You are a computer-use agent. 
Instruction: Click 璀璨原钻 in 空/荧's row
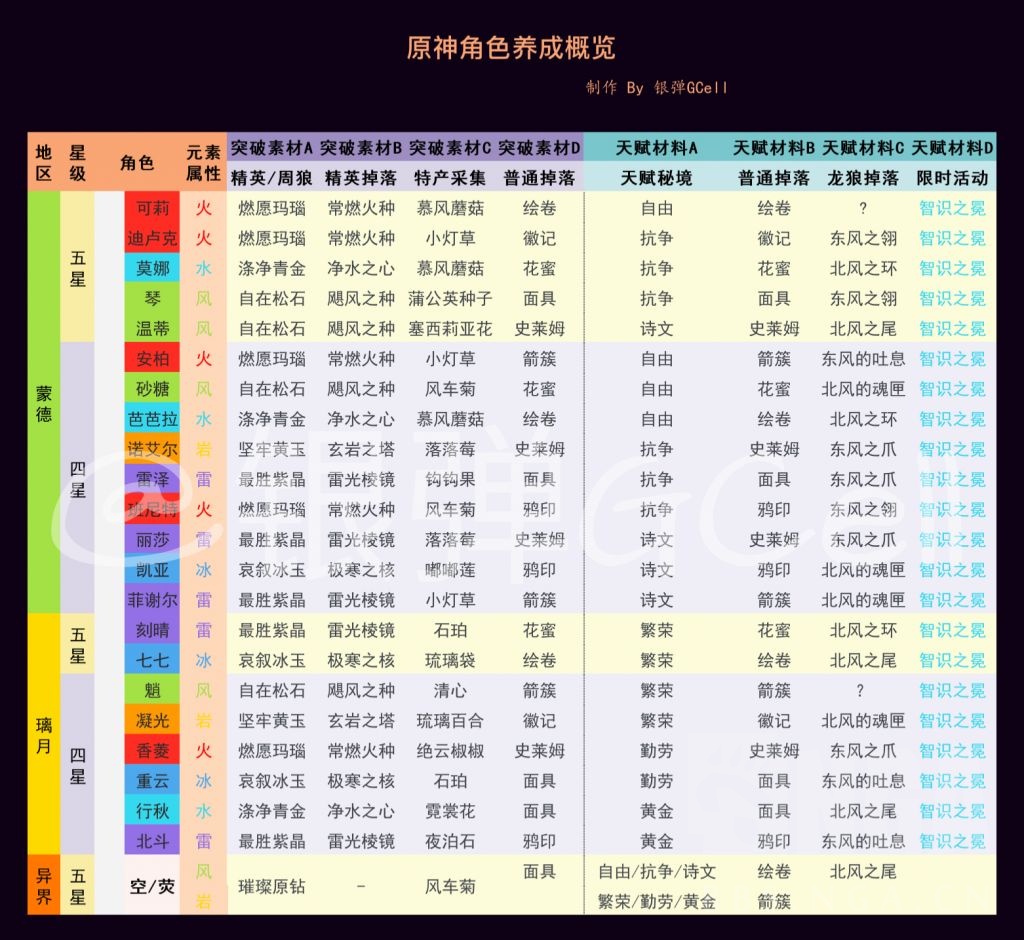pyautogui.click(x=272, y=886)
